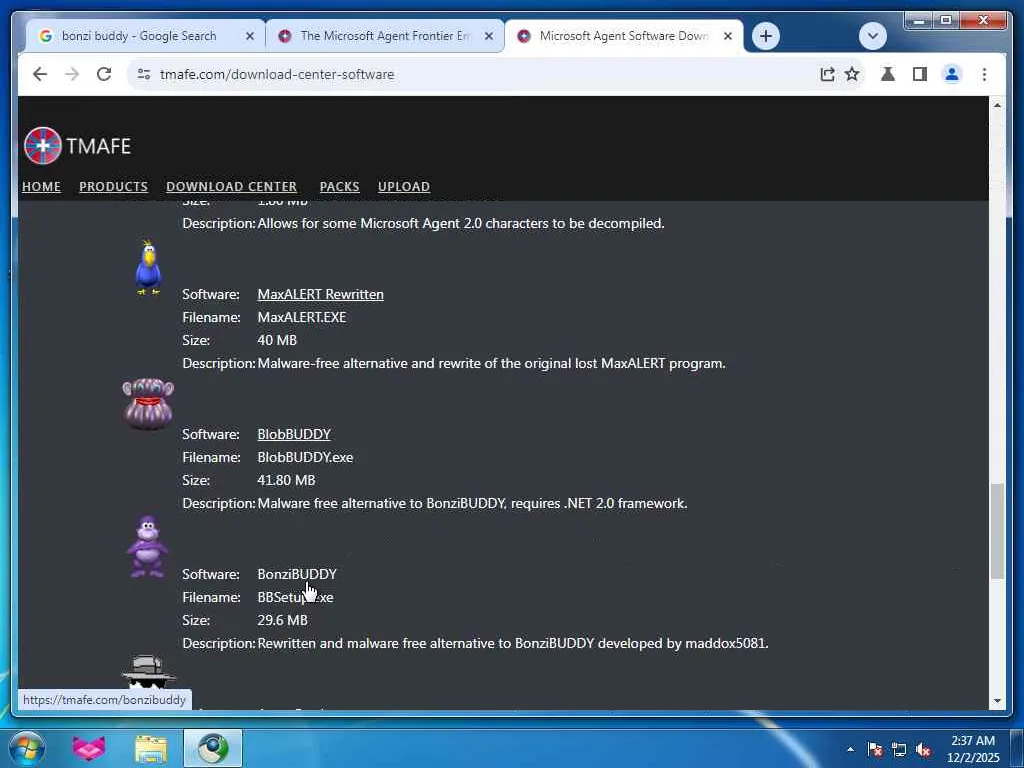Open a new tab with plus button

765,36
